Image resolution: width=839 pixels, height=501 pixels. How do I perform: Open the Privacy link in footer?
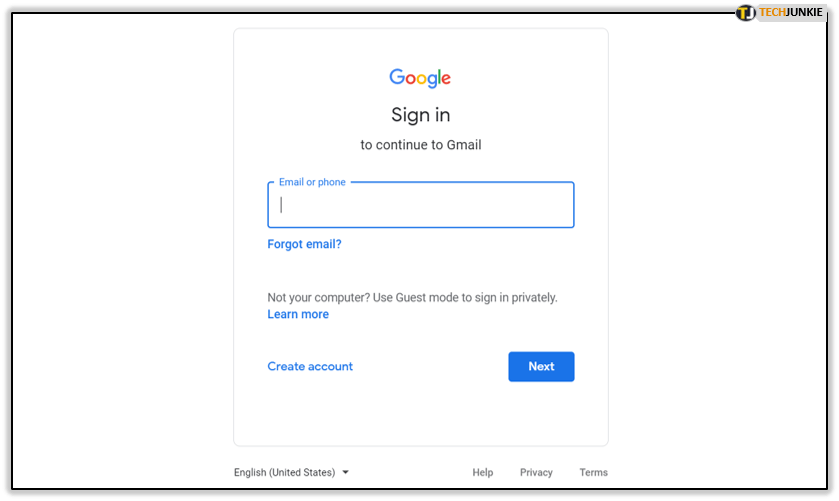tap(536, 472)
